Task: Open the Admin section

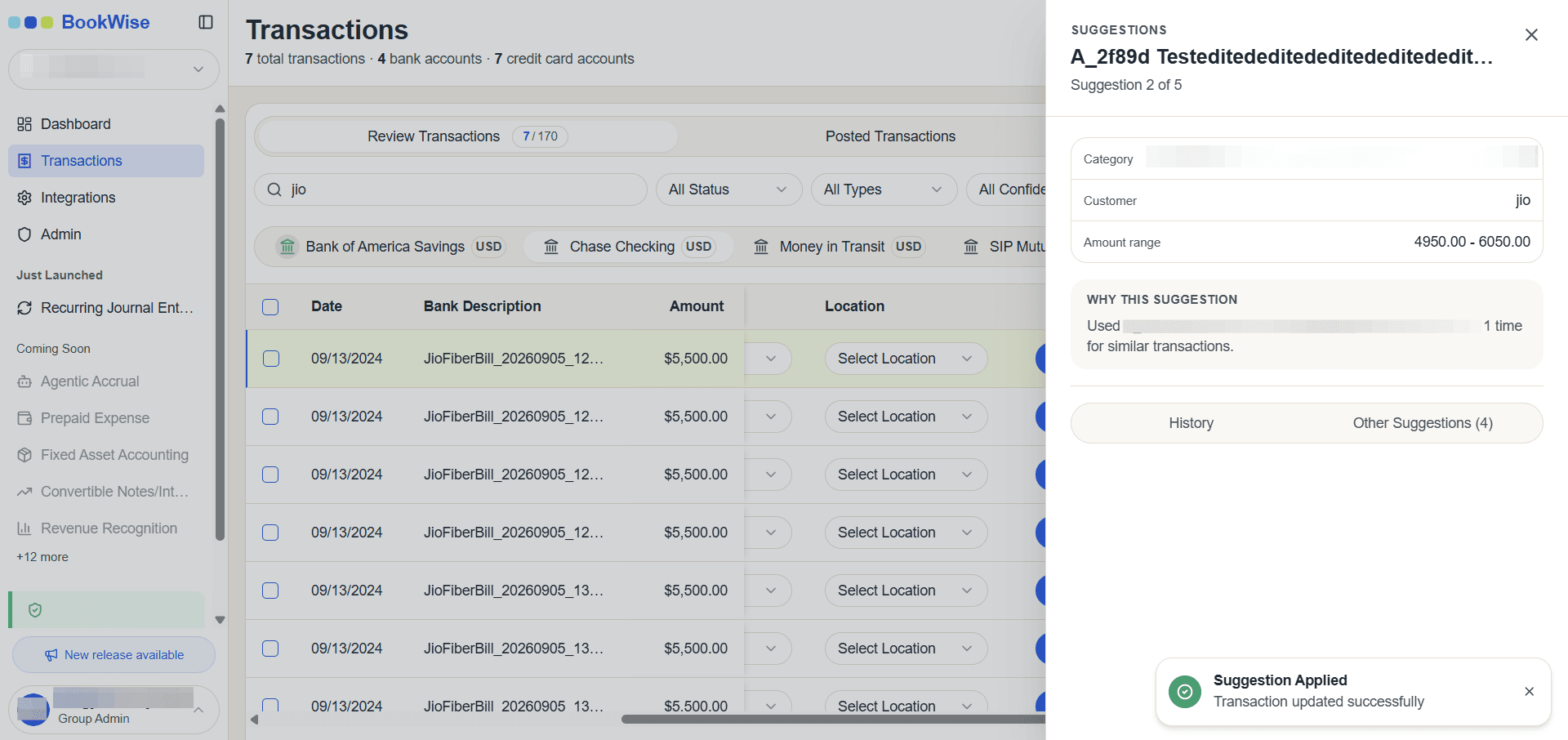Action: 106,234
